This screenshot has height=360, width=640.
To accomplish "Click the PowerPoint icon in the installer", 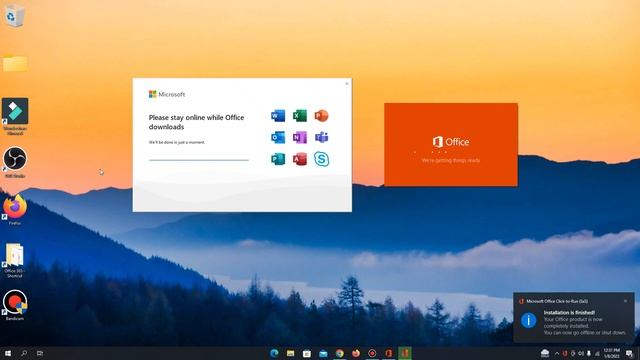I will coord(321,116).
